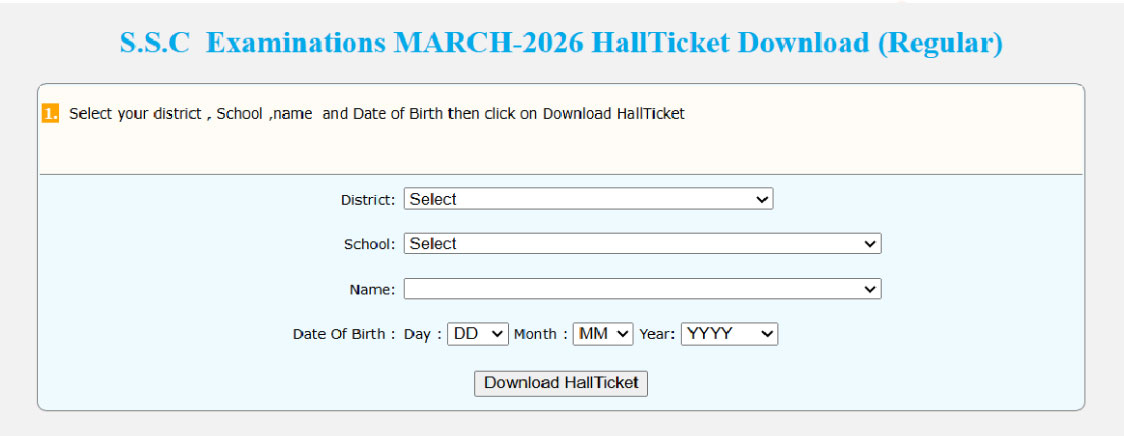Click the "Year:" label text
This screenshot has width=1124, height=436.
click(658, 335)
